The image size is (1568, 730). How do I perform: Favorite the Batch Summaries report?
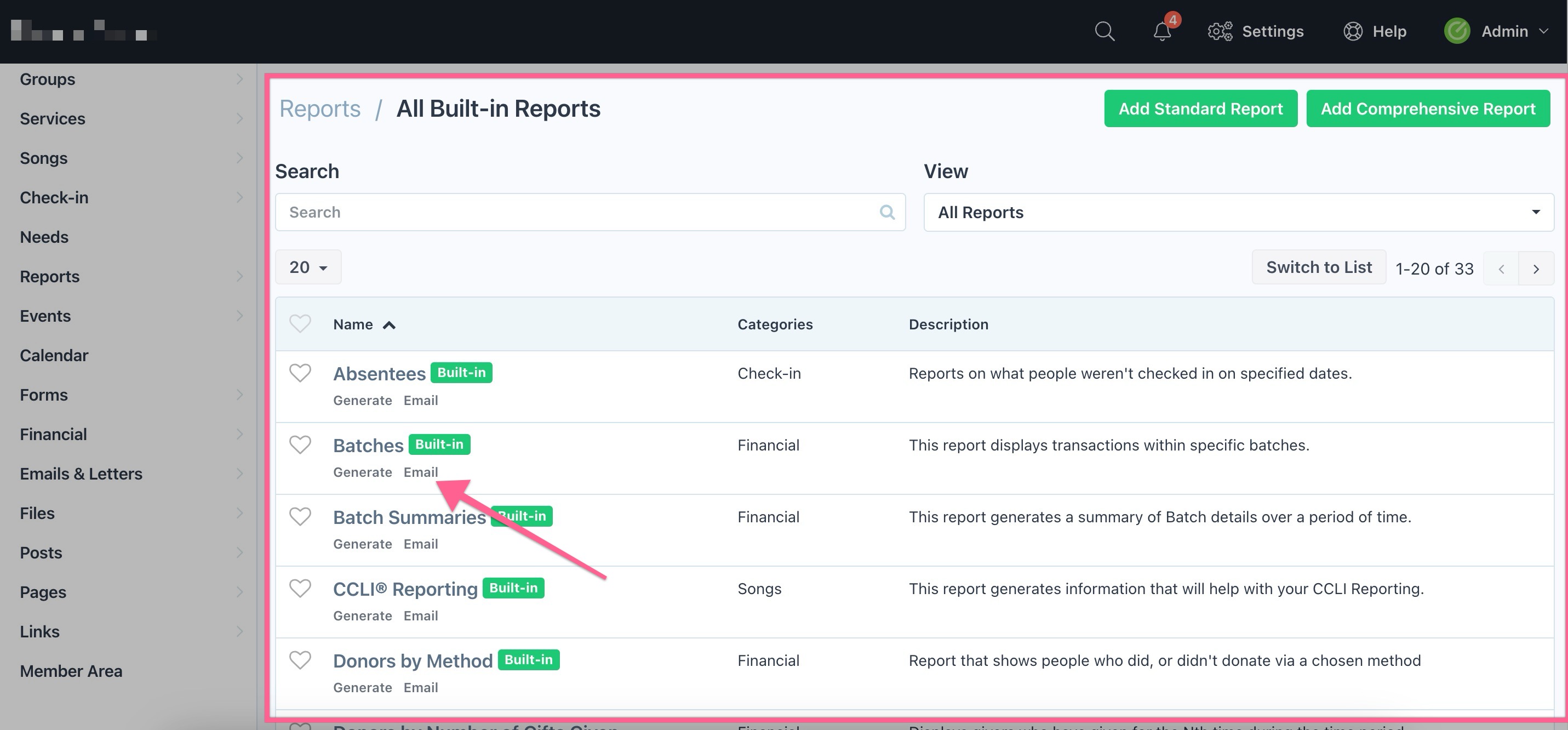[300, 516]
